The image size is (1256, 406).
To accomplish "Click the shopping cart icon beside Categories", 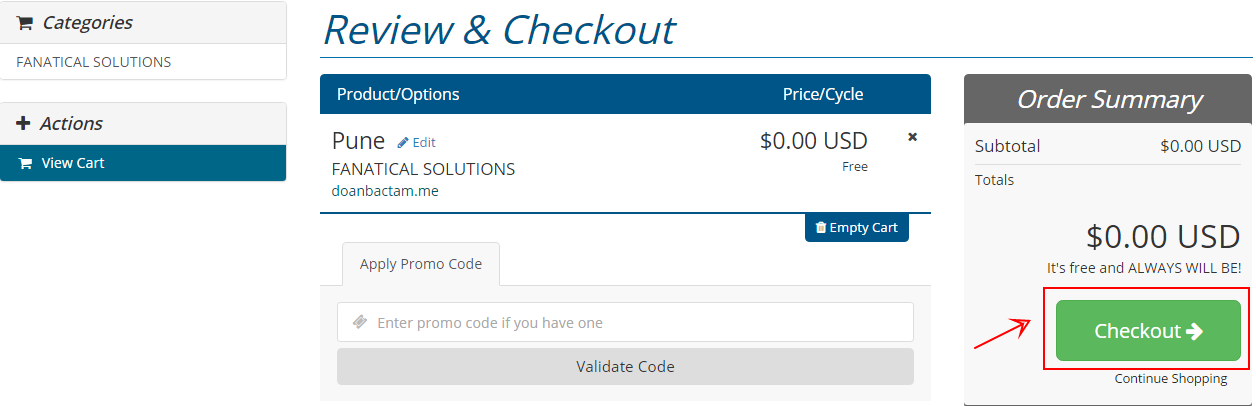I will click(25, 23).
